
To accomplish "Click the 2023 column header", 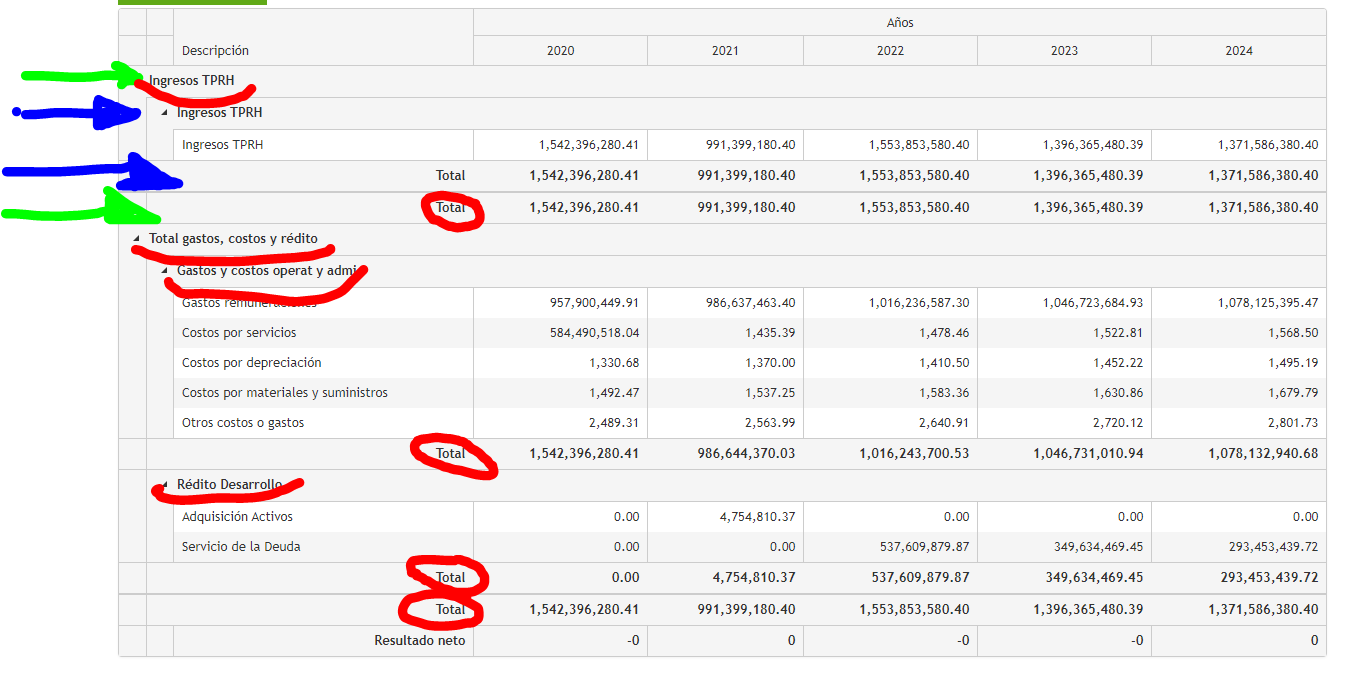I will 1064,51.
